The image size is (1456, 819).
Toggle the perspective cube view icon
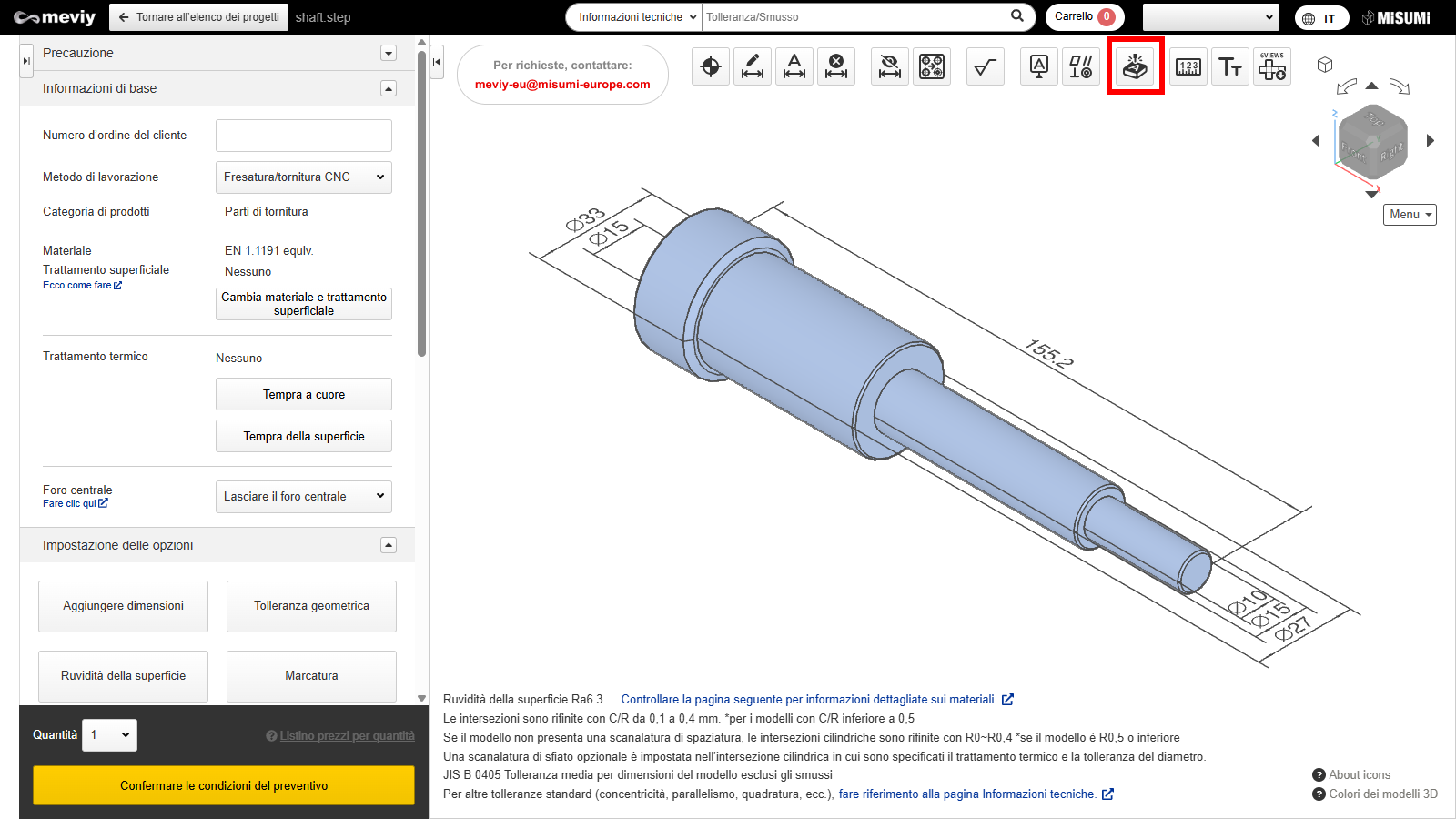(x=1325, y=65)
